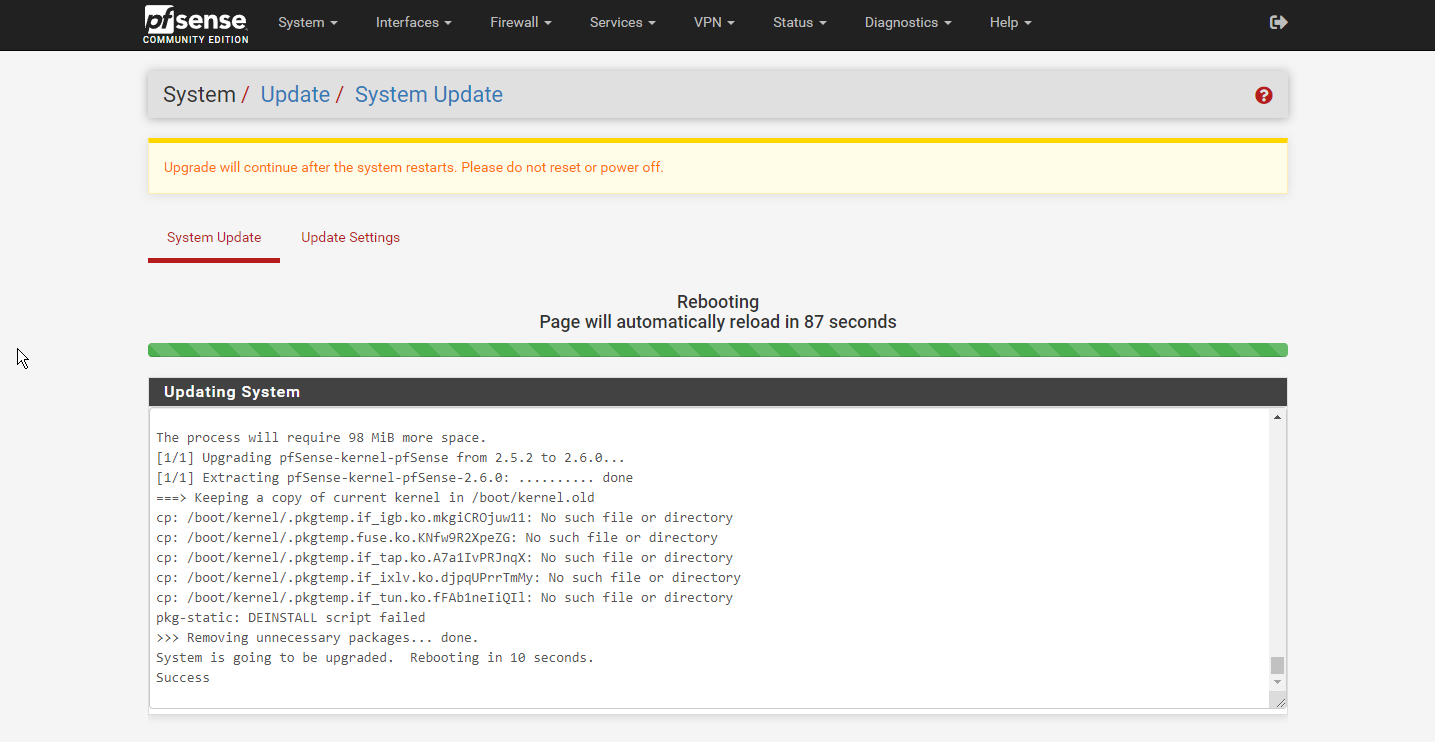1435x742 pixels.
Task: Open the red help question mark icon
Action: click(x=1263, y=95)
